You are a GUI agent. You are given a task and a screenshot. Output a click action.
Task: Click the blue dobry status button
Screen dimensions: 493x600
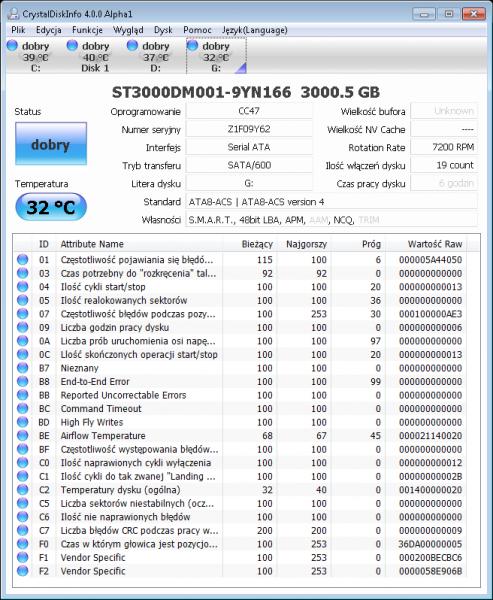(51, 143)
